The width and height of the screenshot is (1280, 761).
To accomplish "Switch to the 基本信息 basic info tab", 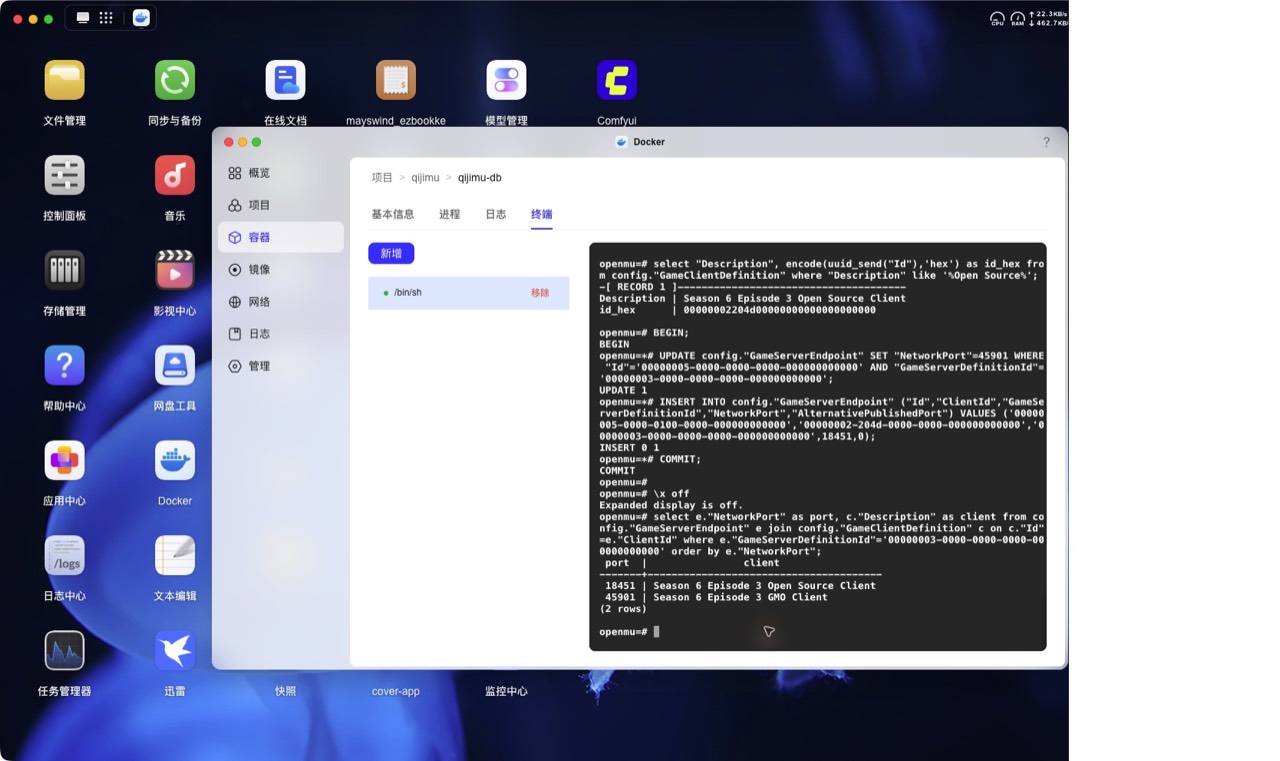I will [393, 214].
